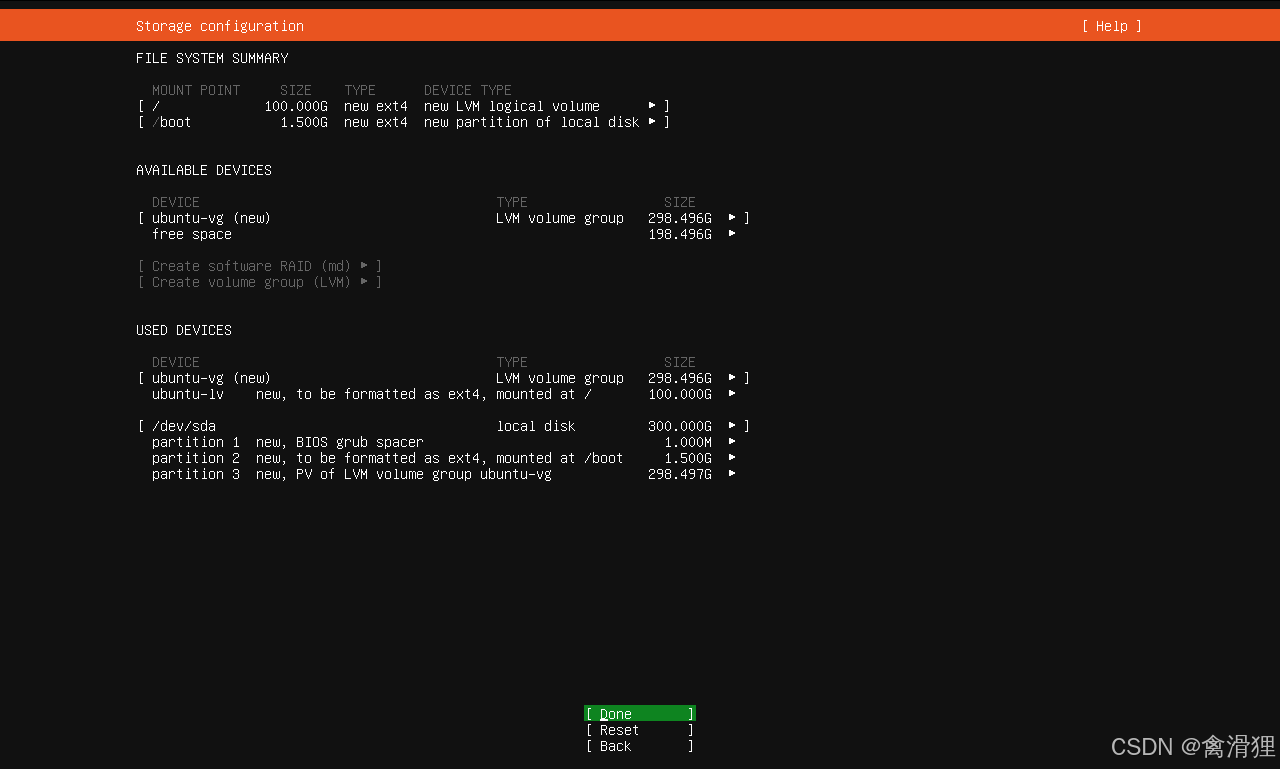Expand arrow for /boot mount point row

[652, 122]
